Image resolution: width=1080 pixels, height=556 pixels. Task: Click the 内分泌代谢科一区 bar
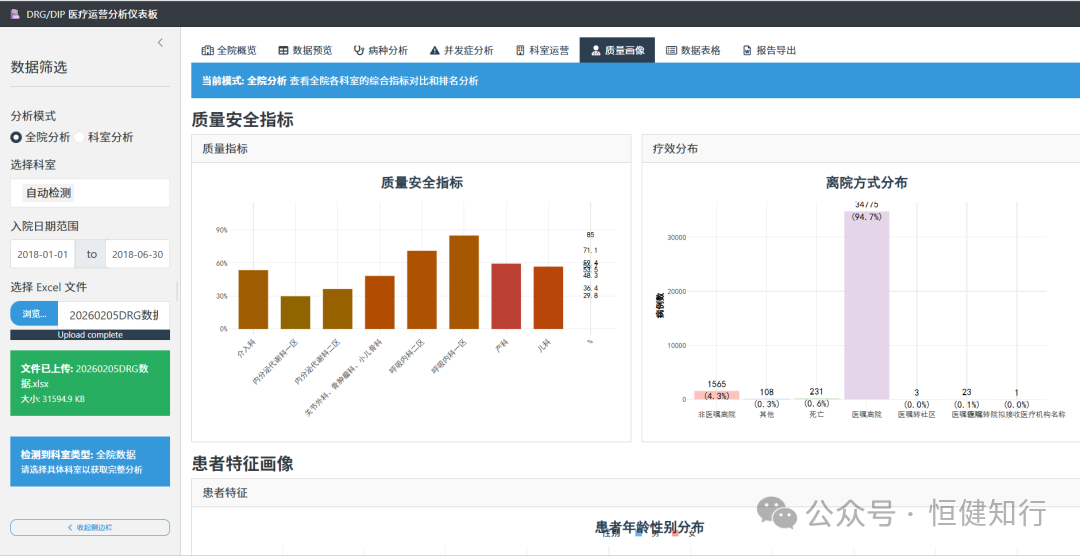295,312
